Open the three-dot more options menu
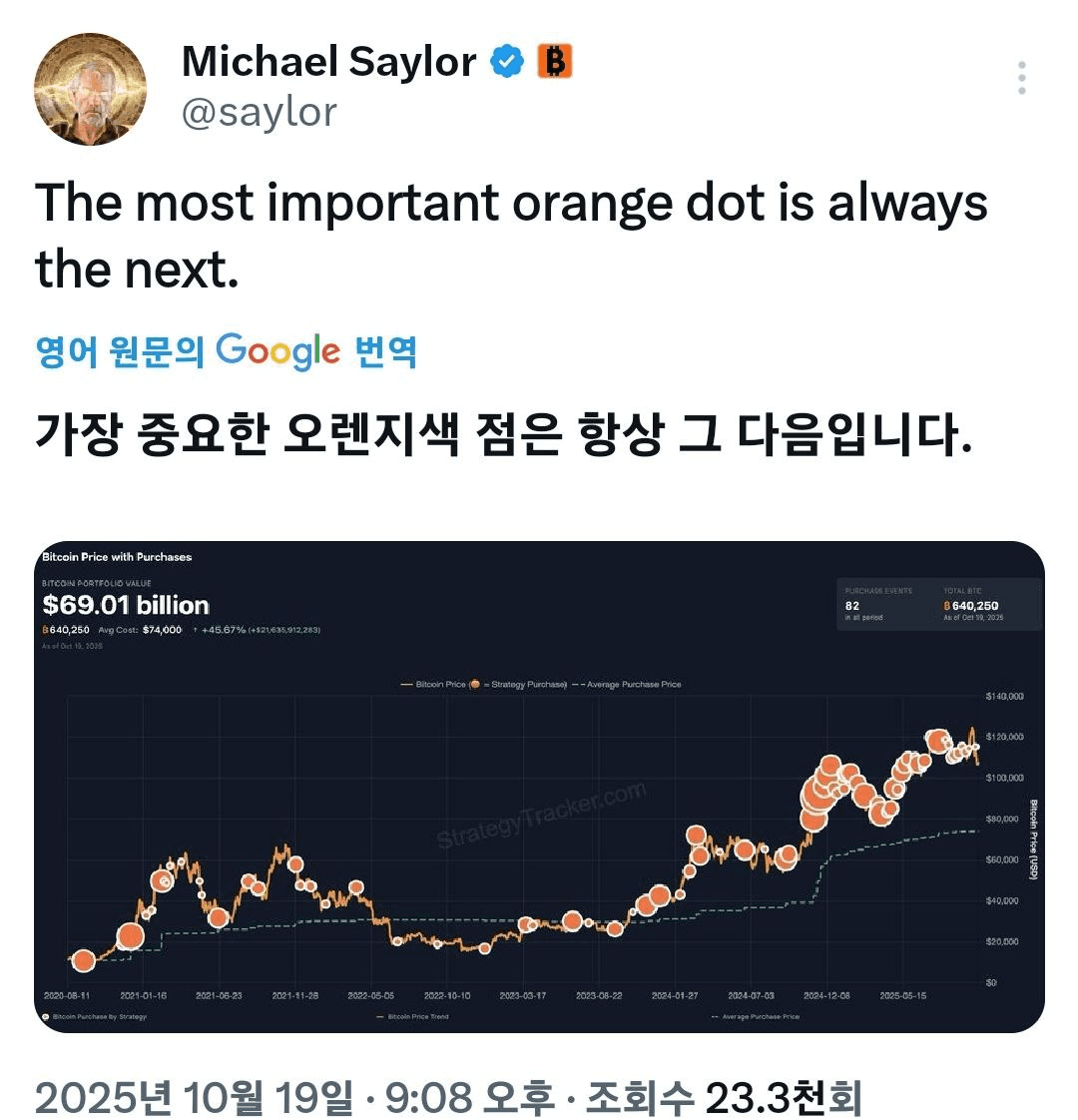Screen dimensions: 1078x1120 click(x=1021, y=78)
